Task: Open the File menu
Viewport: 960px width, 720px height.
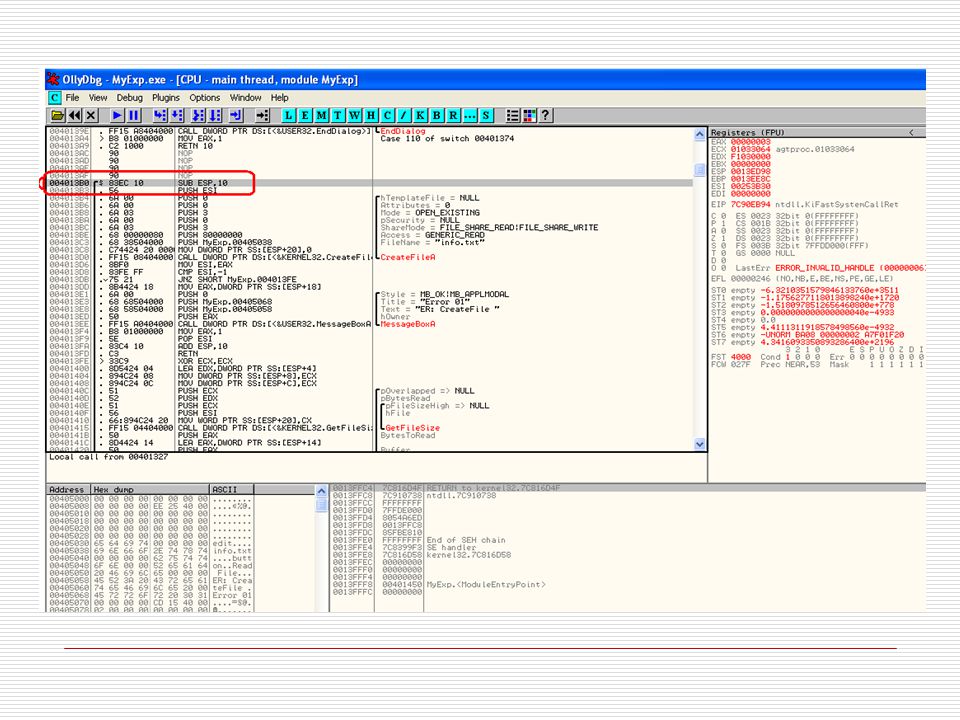Action: tap(72, 98)
